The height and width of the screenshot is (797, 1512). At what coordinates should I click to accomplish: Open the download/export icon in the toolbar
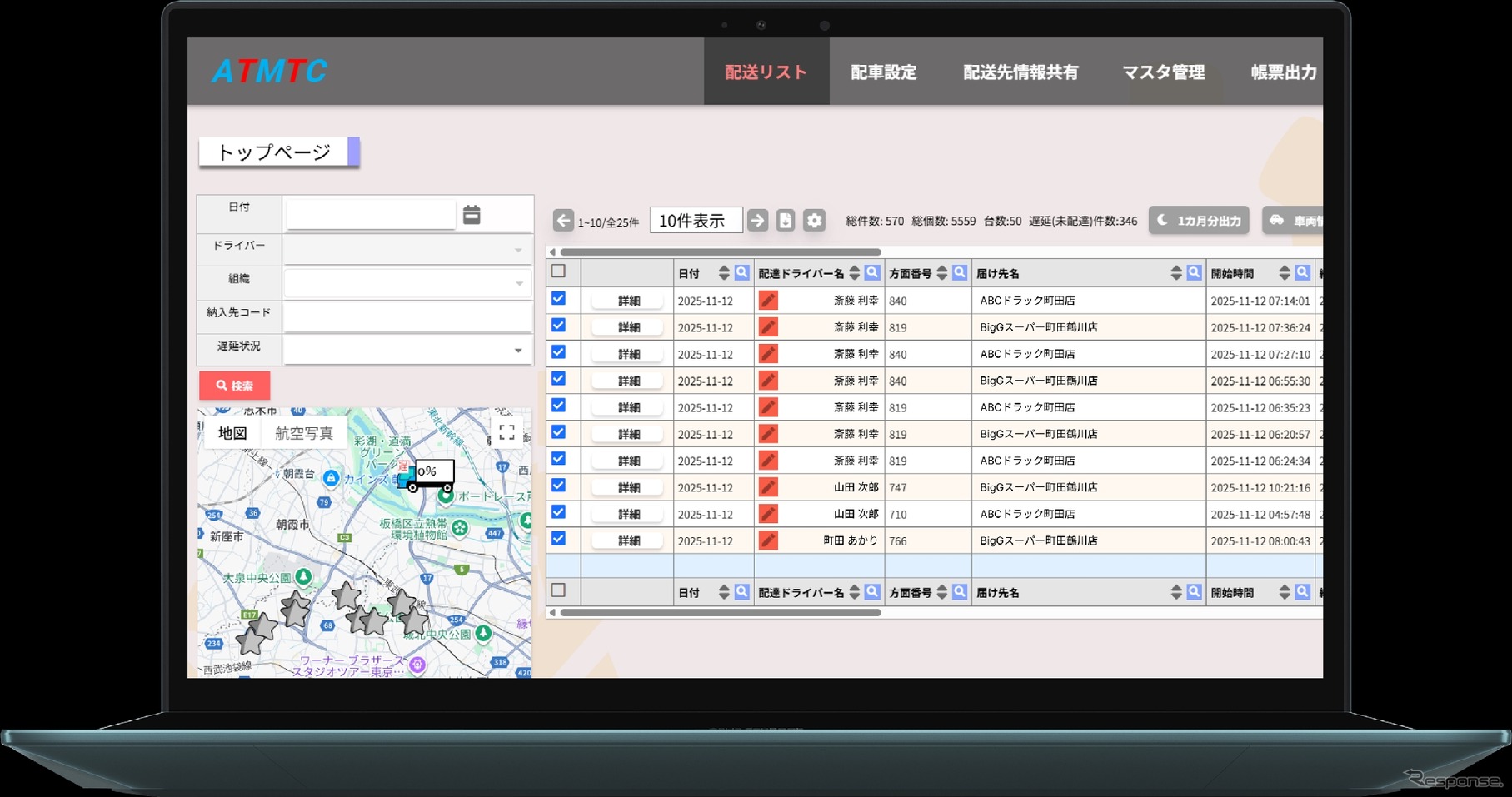[x=784, y=220]
